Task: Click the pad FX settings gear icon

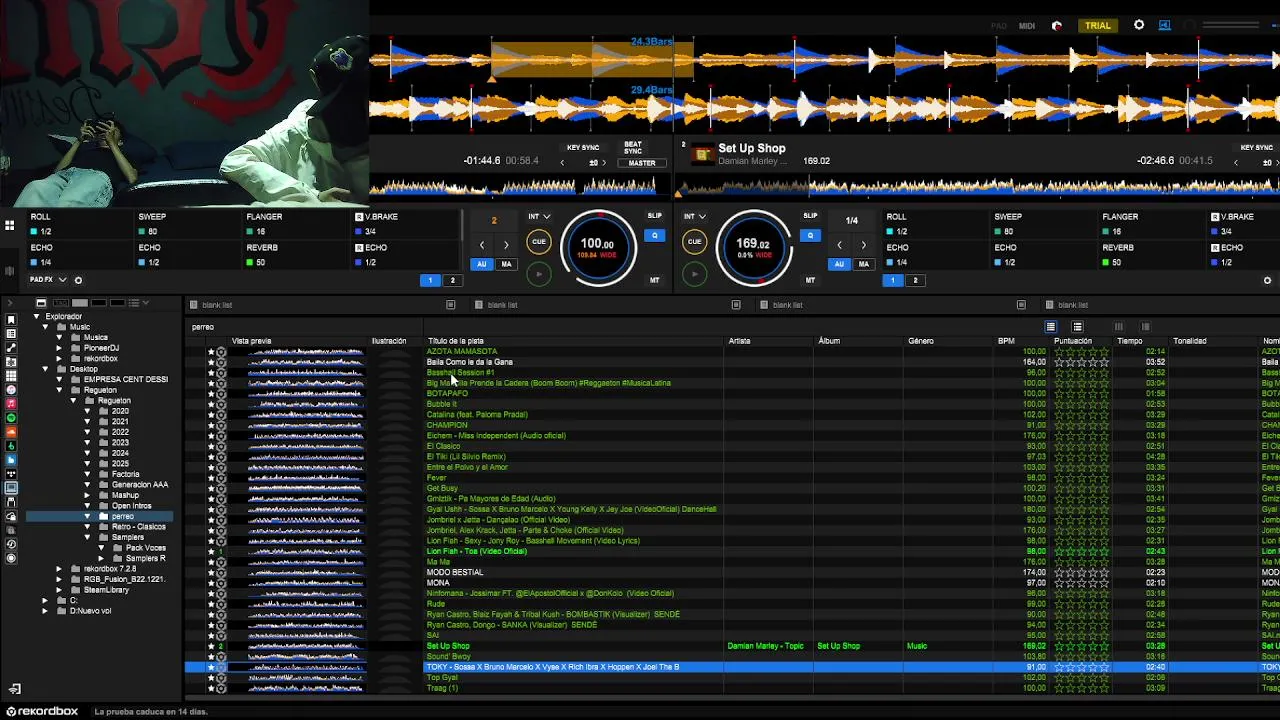Action: tap(78, 280)
